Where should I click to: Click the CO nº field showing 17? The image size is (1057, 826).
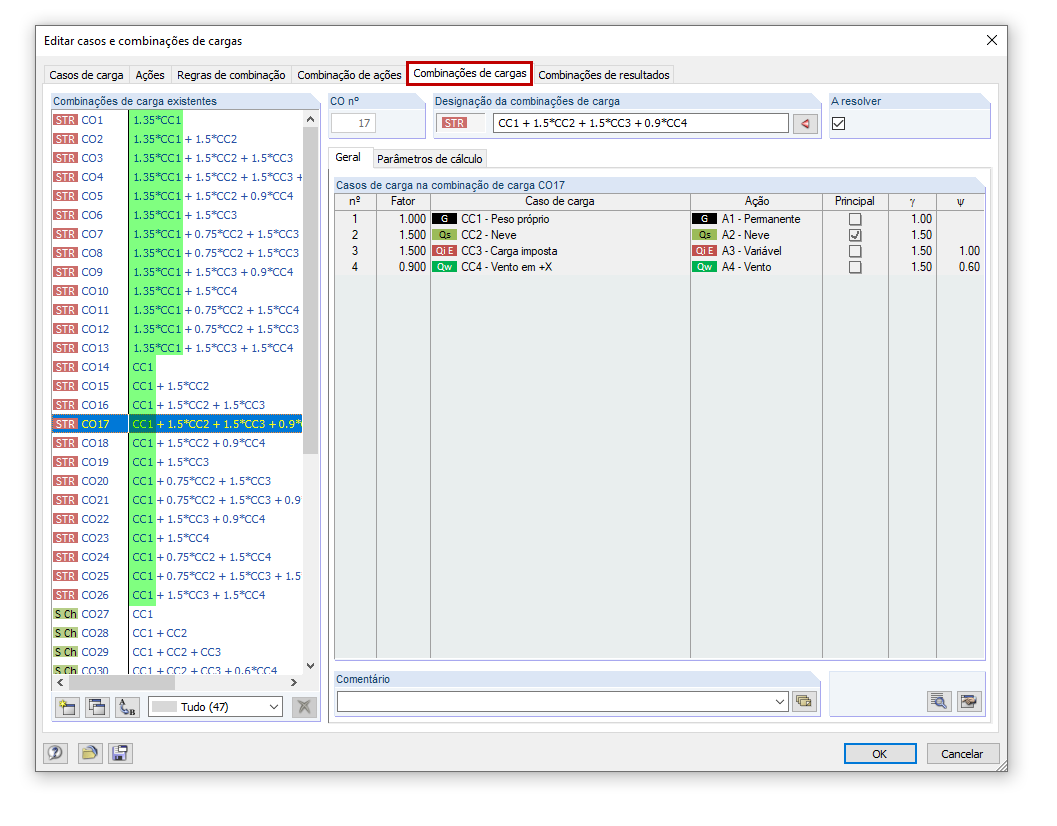point(353,123)
